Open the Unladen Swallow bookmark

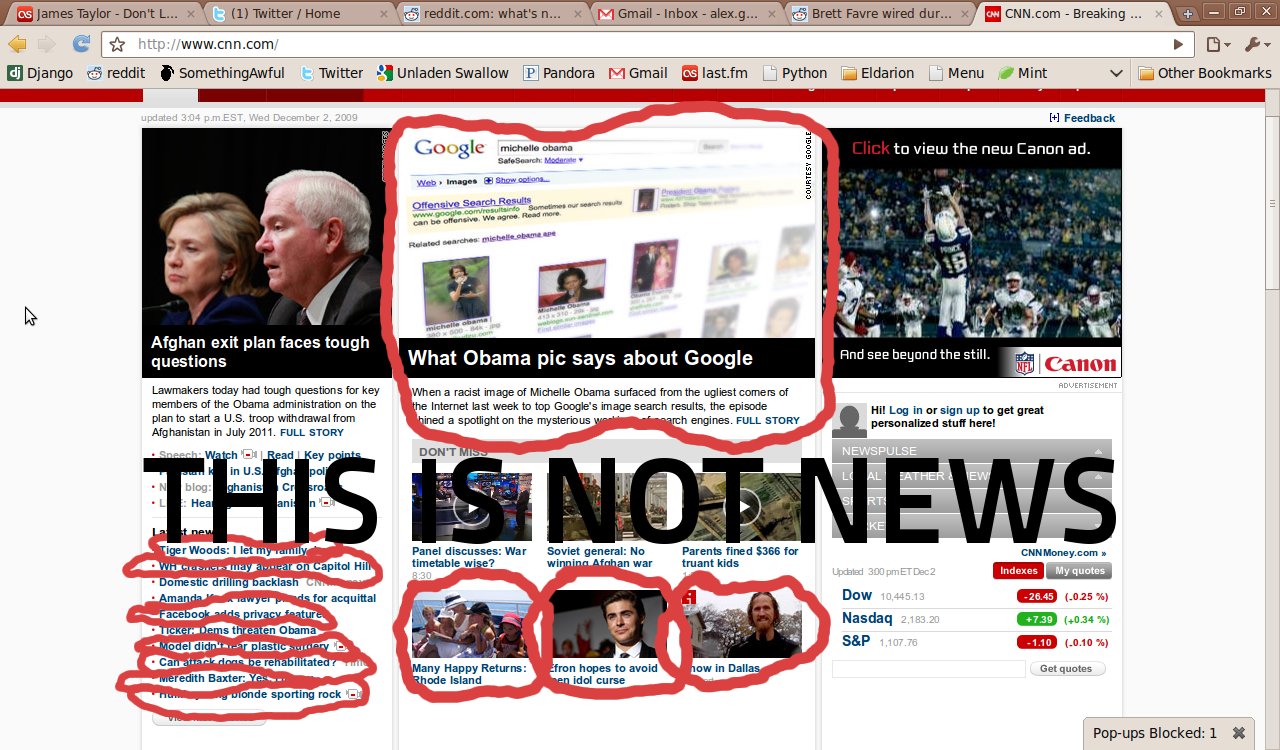click(x=443, y=73)
